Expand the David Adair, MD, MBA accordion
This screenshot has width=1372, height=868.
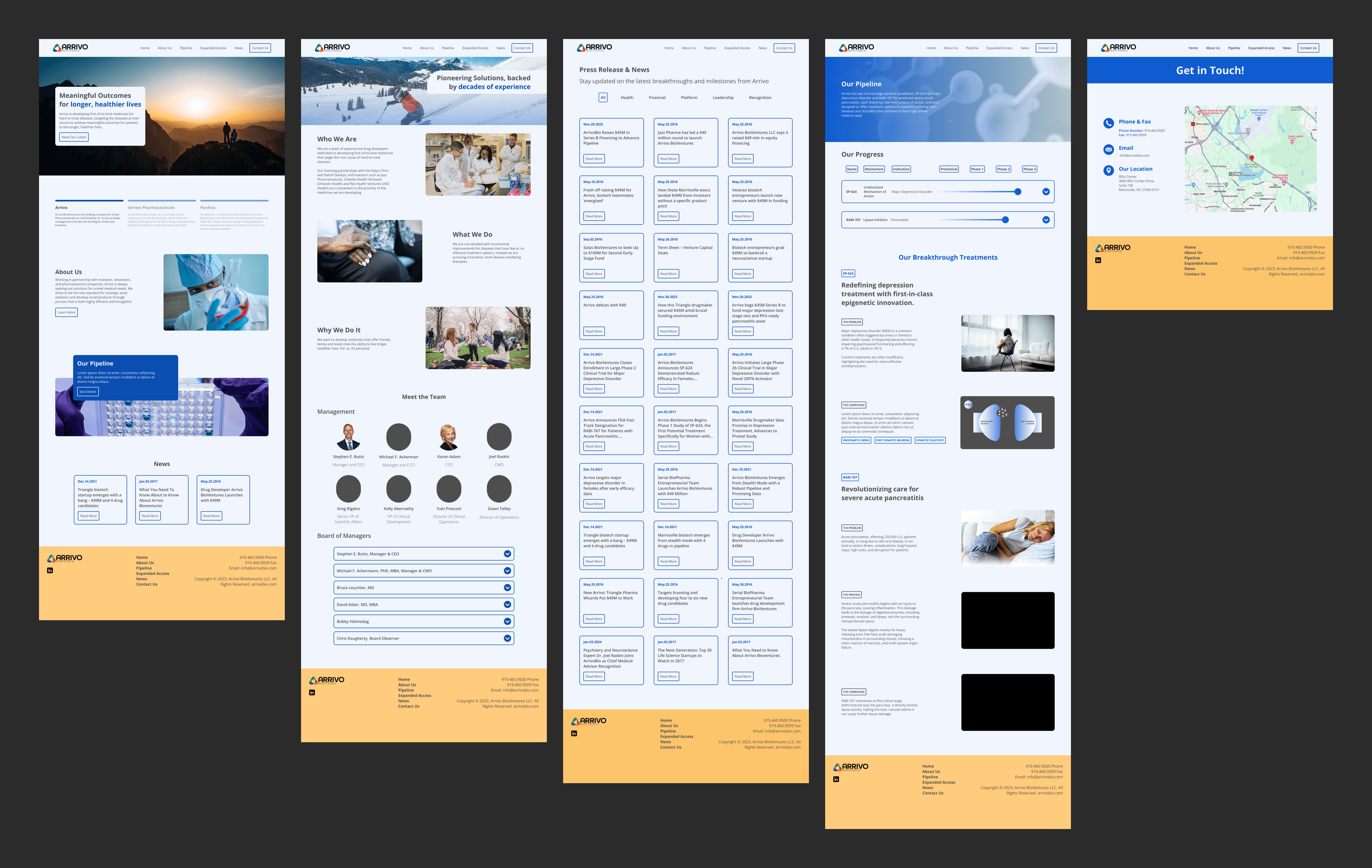424,605
